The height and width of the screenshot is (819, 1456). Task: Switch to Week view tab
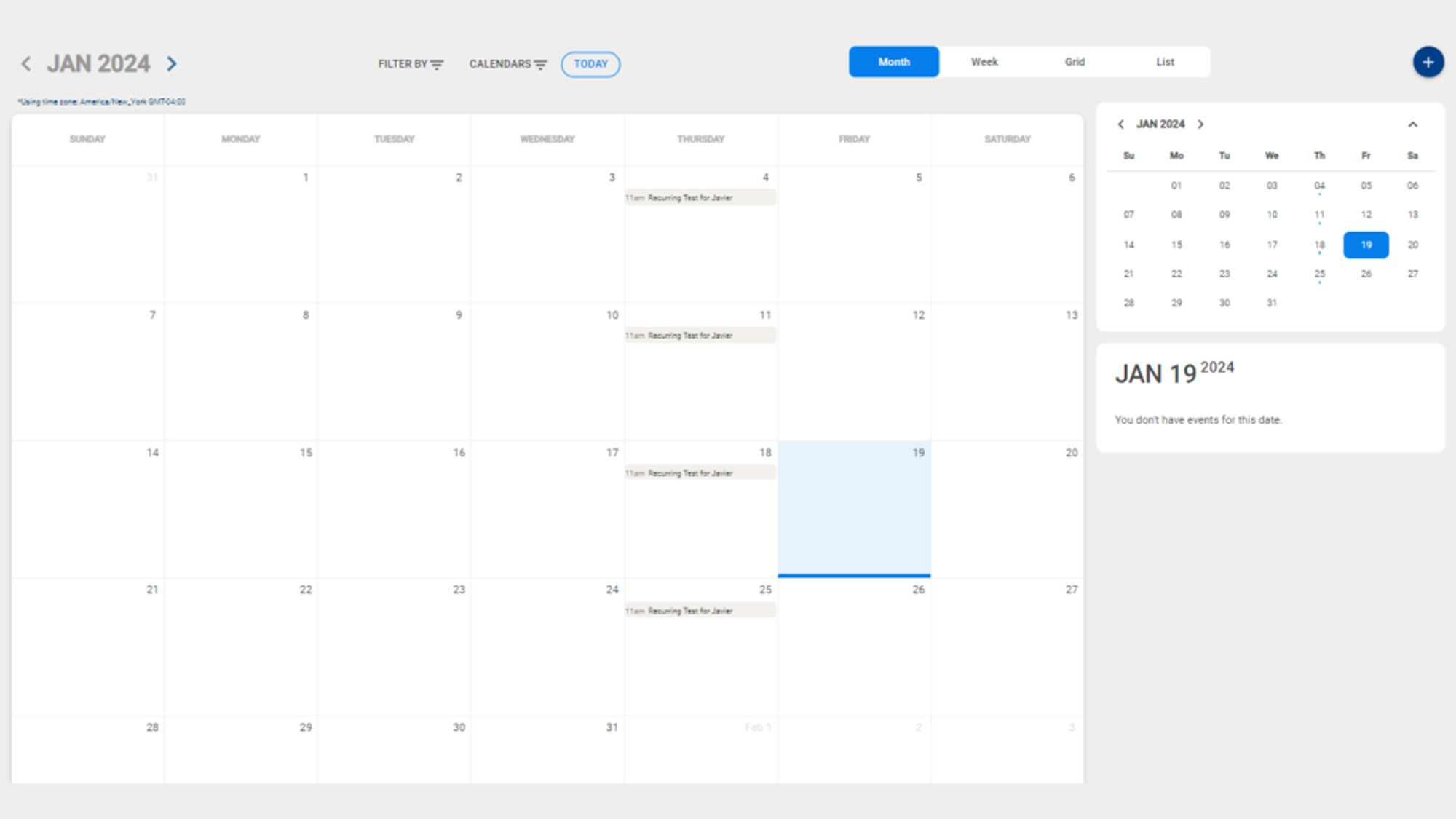984,62
